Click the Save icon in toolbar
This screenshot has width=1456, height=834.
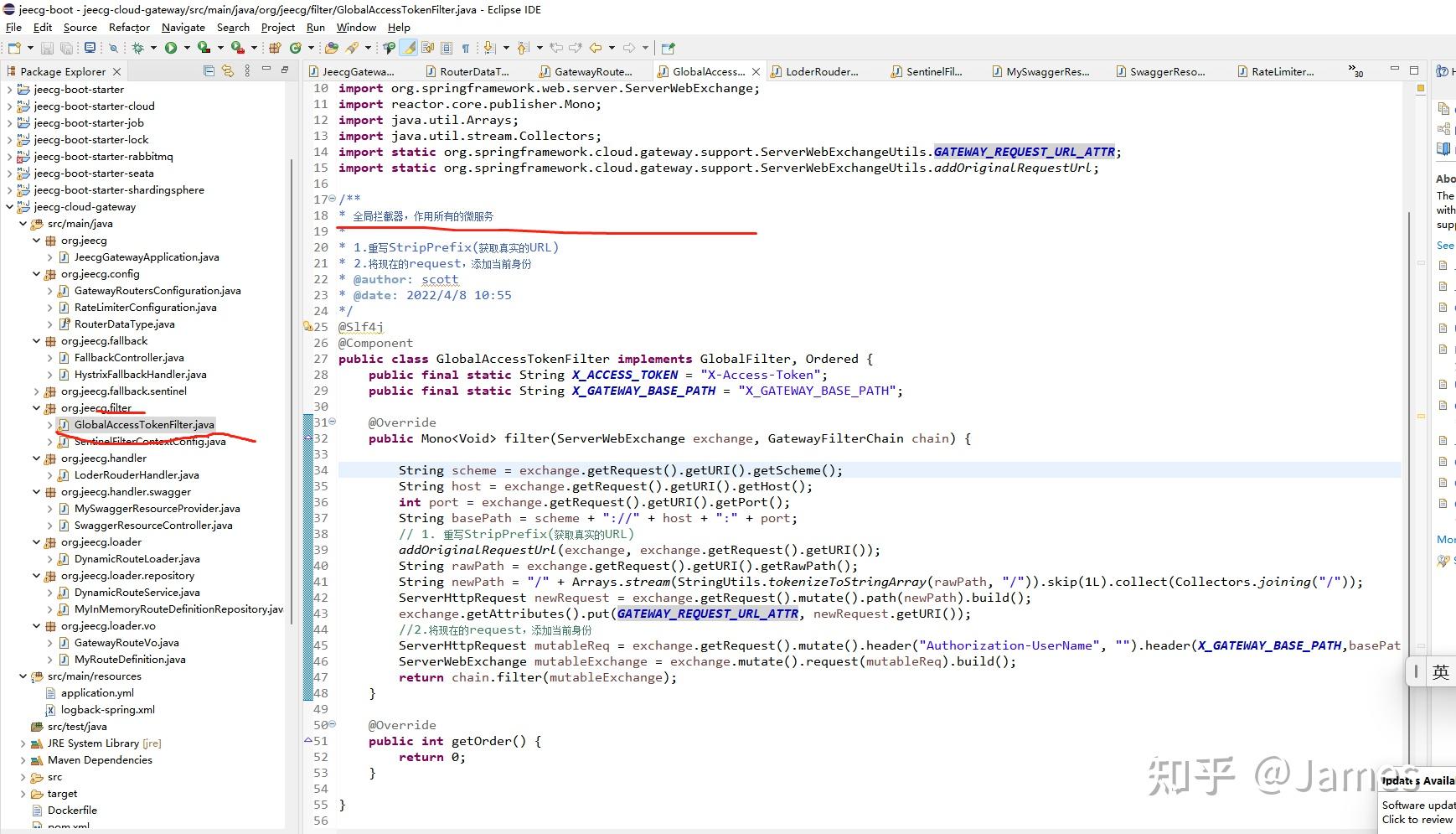click(x=47, y=48)
